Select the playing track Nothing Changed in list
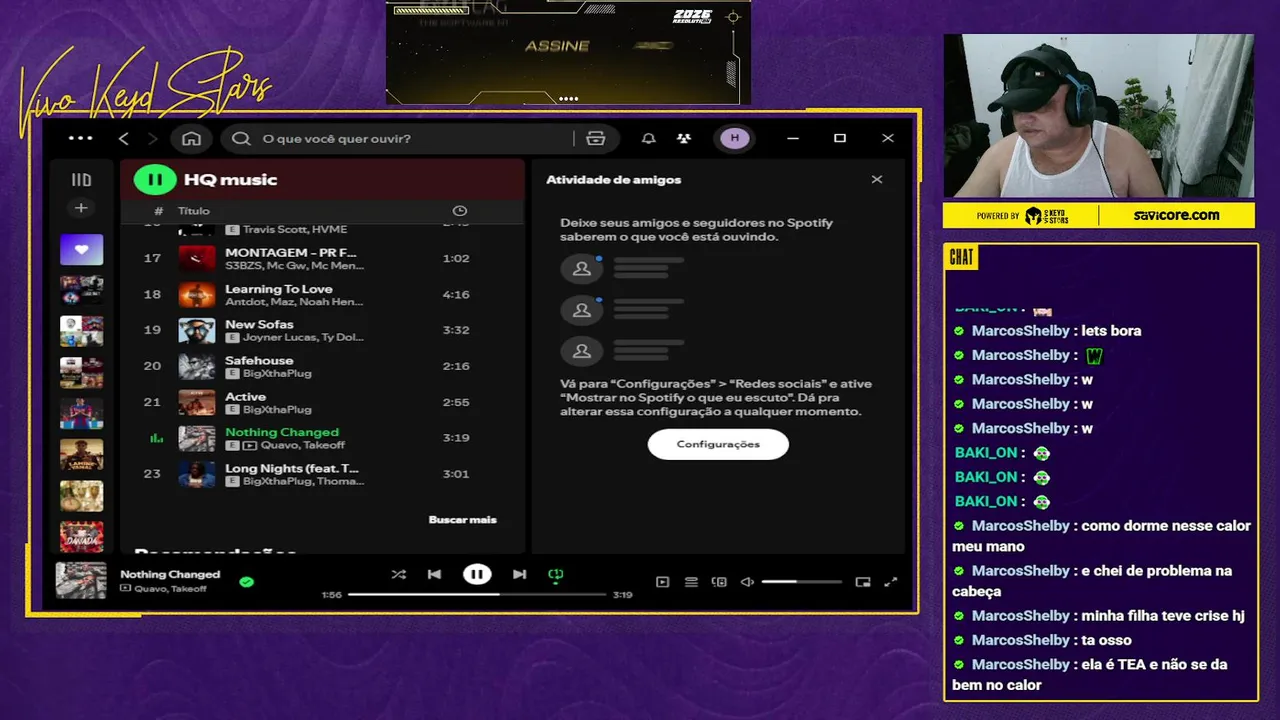The image size is (1280, 720). [322, 438]
